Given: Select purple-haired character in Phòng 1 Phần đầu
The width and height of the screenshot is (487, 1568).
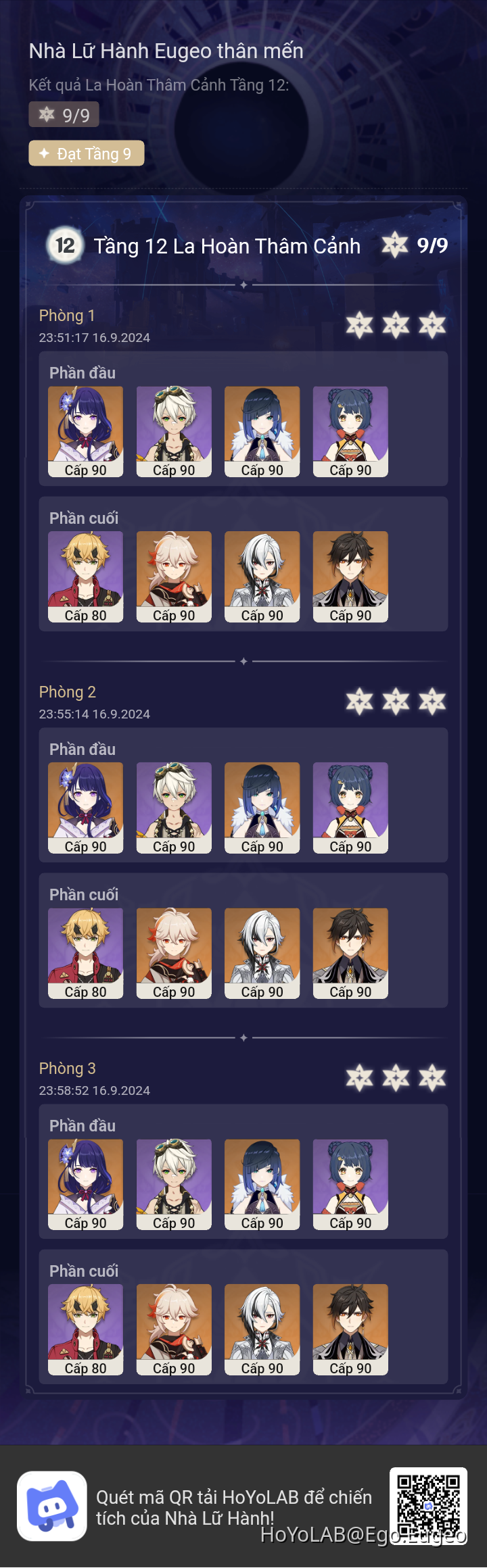Looking at the screenshot, I should (x=86, y=432).
